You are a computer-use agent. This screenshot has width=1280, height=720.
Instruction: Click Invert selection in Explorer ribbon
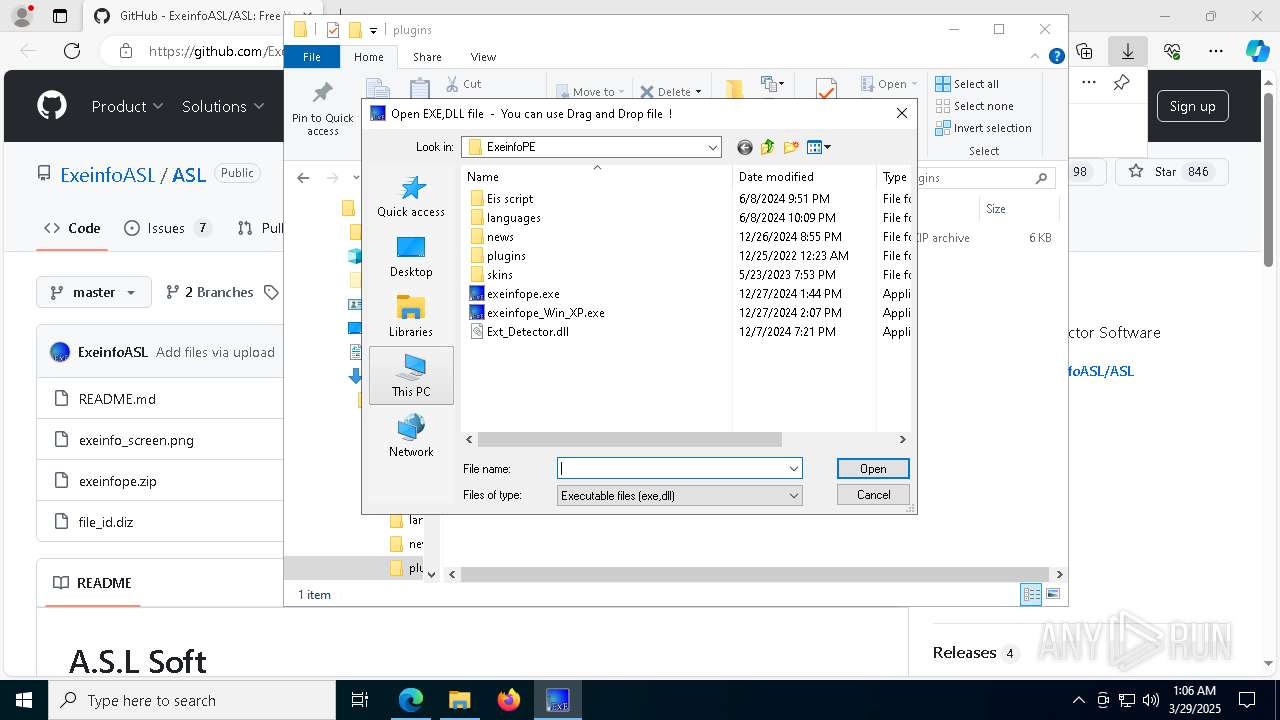(x=984, y=128)
